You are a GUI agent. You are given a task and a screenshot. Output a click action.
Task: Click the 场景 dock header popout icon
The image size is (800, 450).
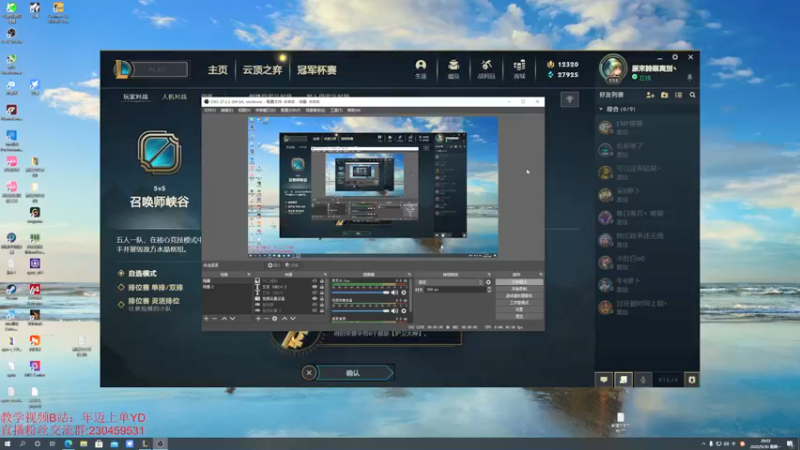(x=248, y=274)
